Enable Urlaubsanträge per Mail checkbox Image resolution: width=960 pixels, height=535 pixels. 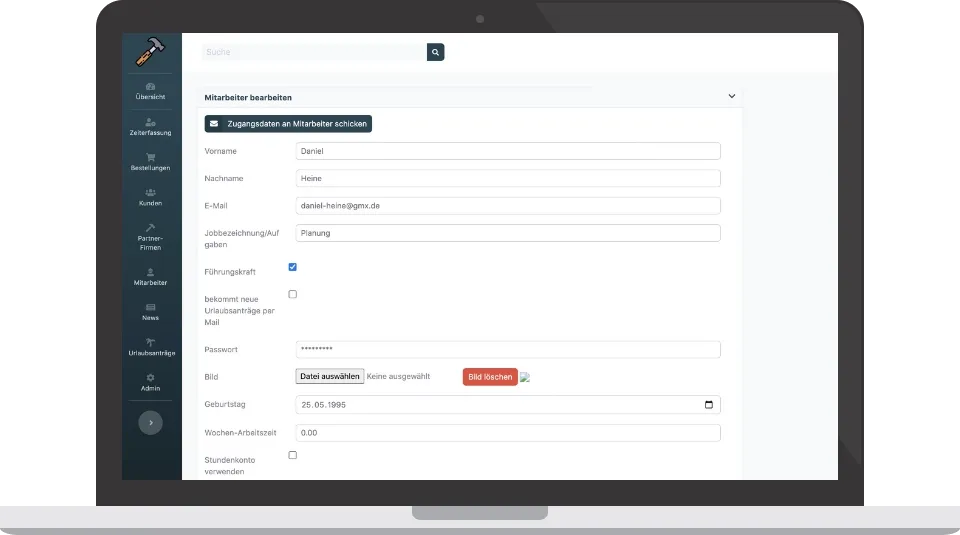coord(293,294)
